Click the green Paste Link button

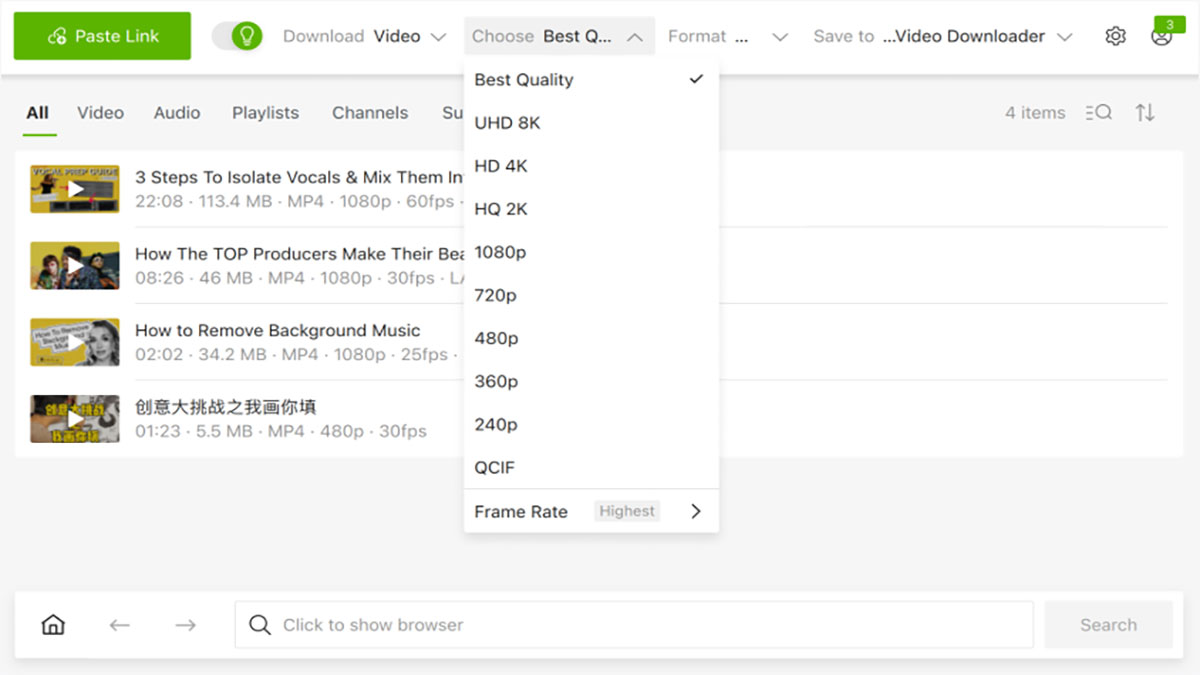pos(102,36)
